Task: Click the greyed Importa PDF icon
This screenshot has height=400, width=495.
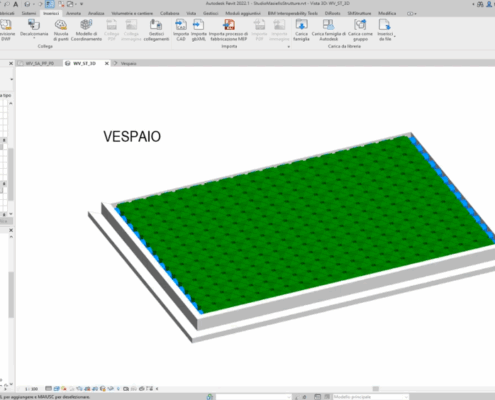Action: pos(259,25)
